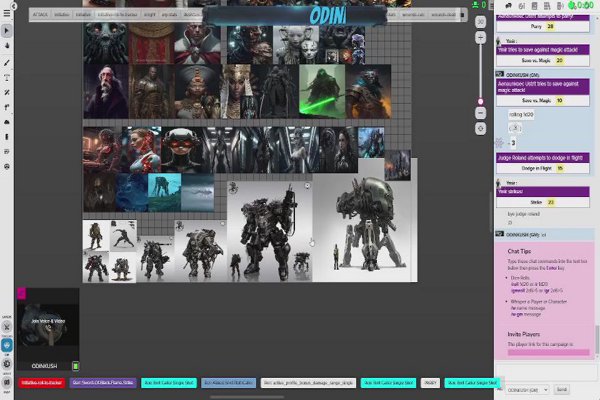Click the audio settings icon bottom left
This screenshot has width=600, height=400.
(7, 327)
